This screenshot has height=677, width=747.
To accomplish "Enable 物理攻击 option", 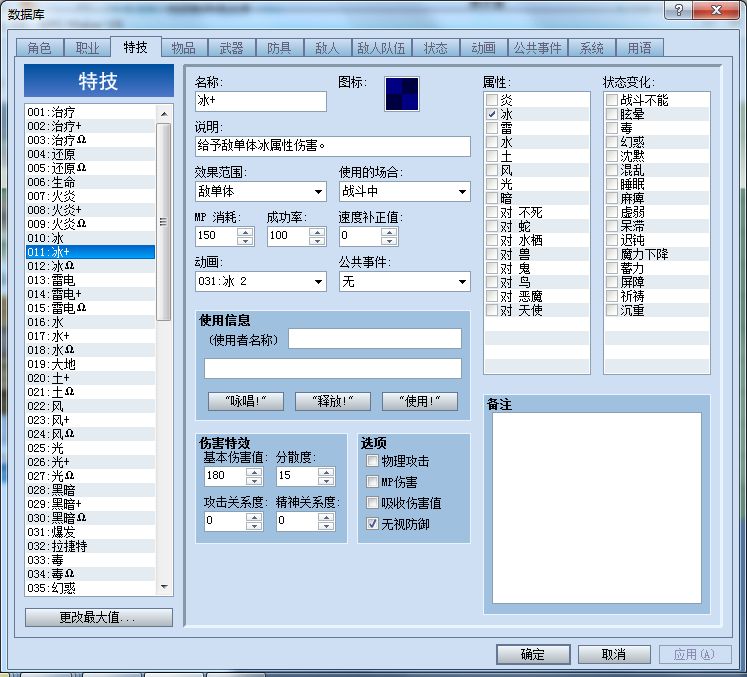I will [372, 461].
